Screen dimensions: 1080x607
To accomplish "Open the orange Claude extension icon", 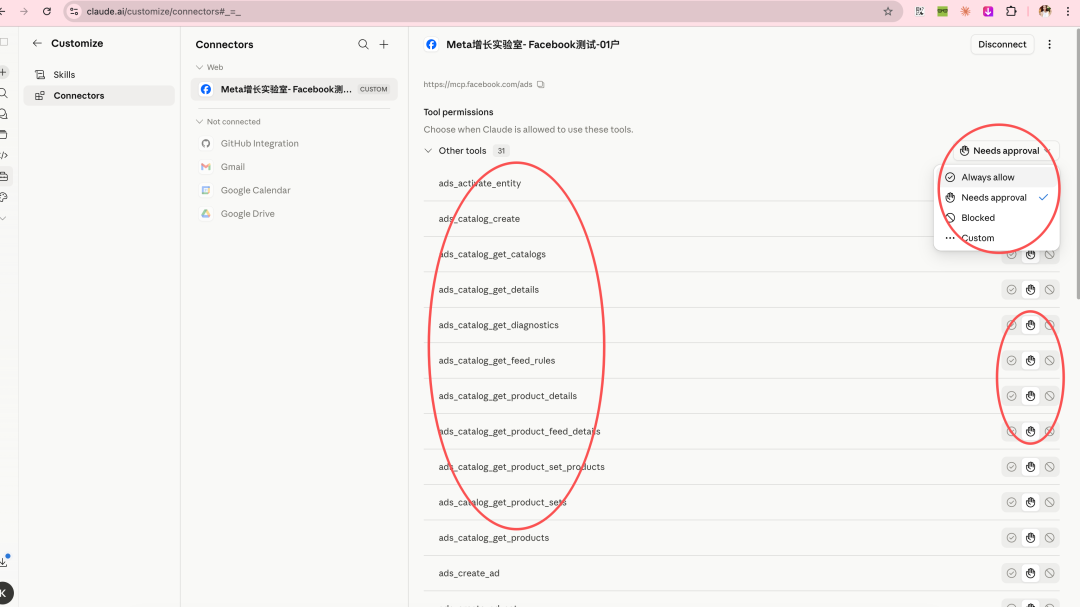I will (x=965, y=11).
